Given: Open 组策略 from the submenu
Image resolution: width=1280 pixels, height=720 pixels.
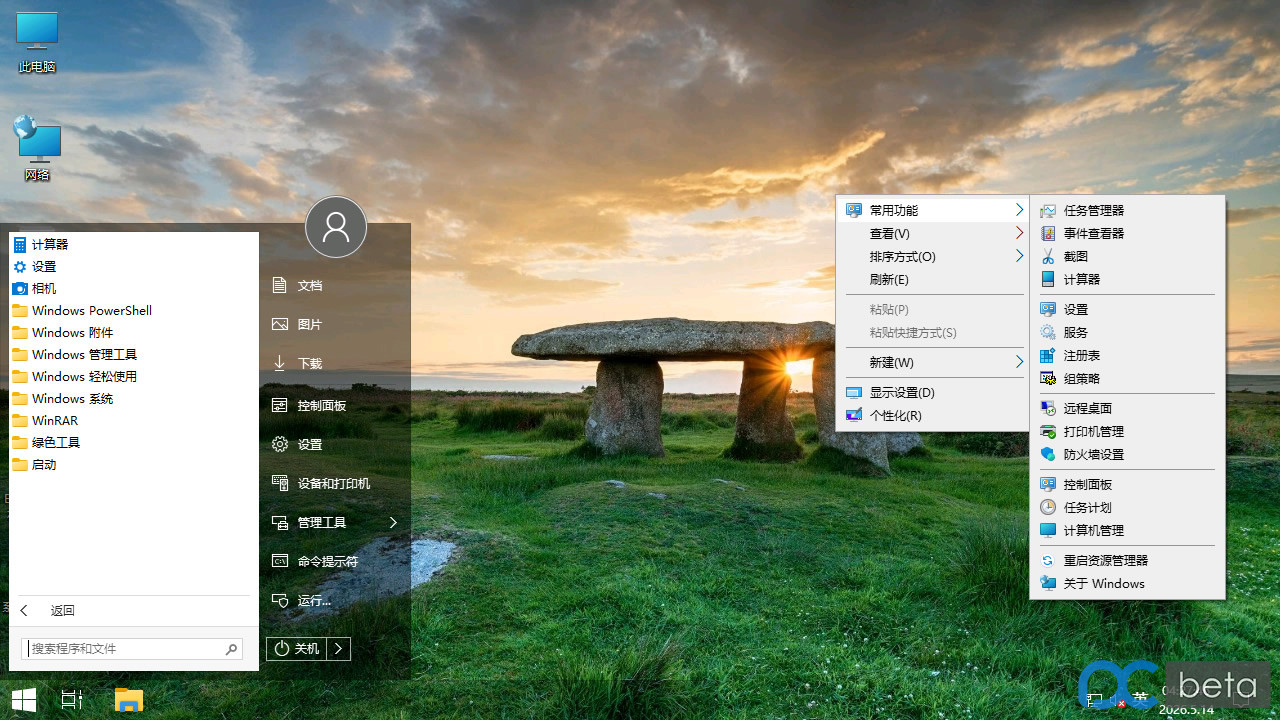Looking at the screenshot, I should (1127, 378).
